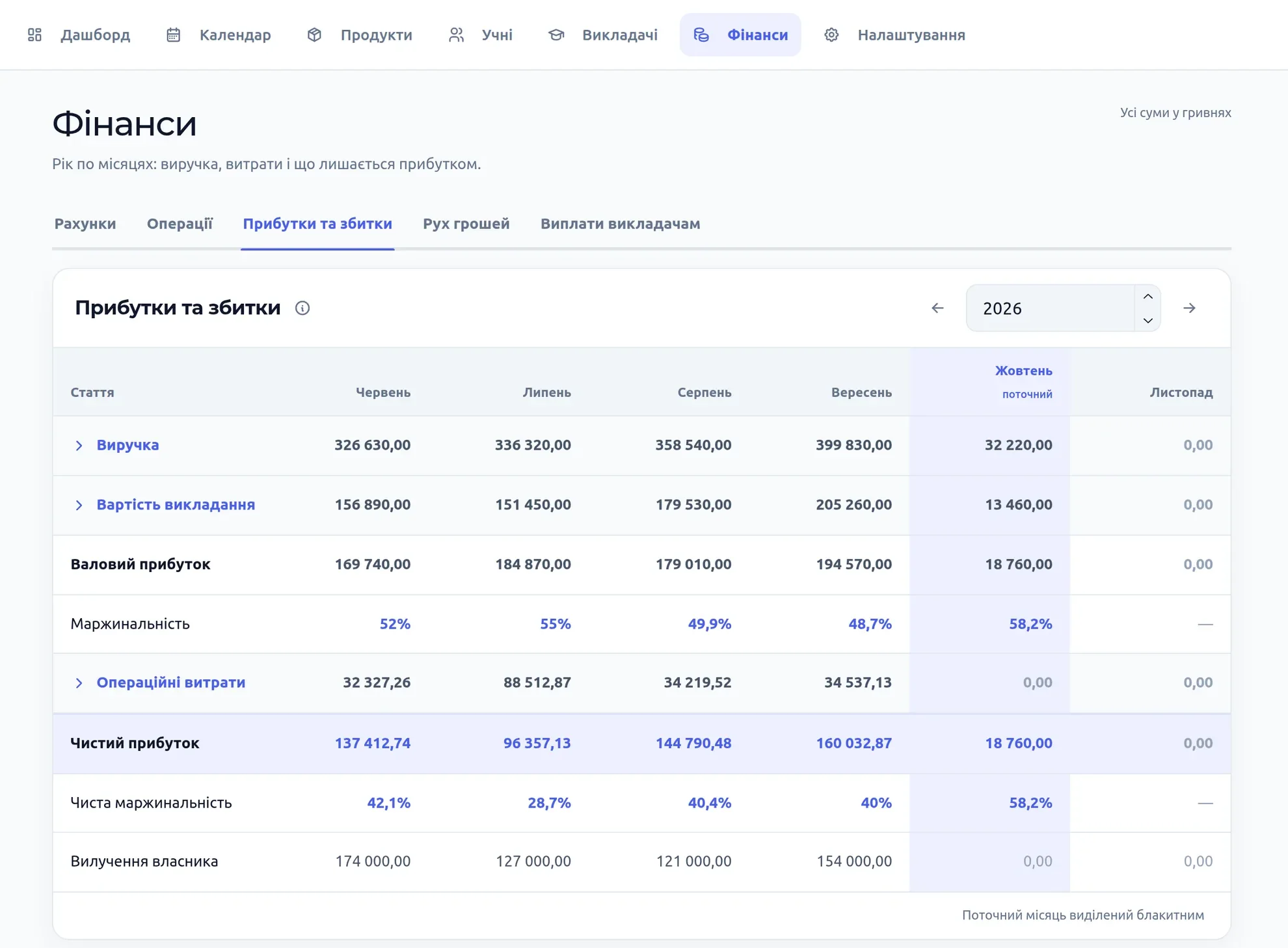
Task: Go to next year with right arrow
Action: coord(1189,308)
